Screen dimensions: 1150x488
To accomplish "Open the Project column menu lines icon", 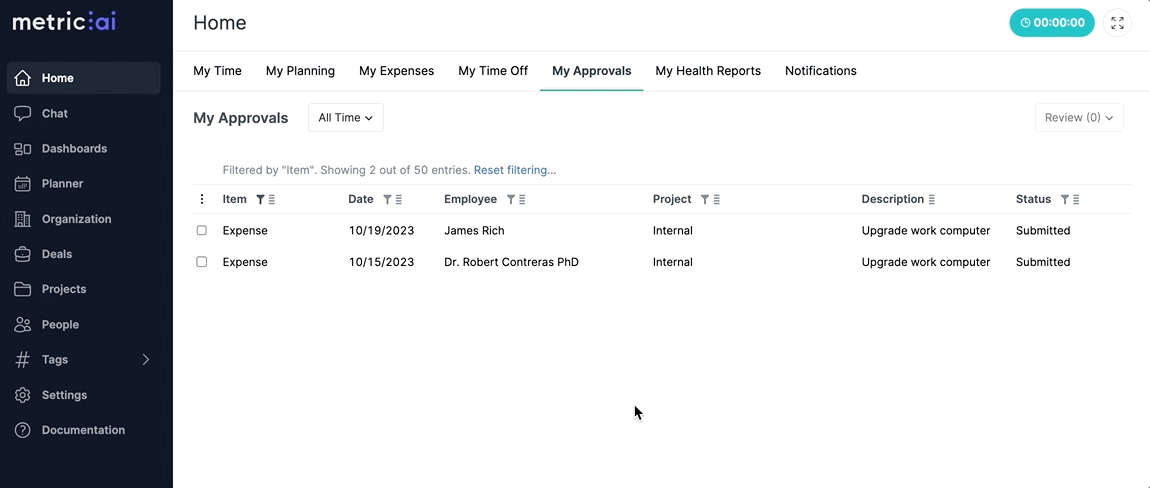I will [717, 200].
